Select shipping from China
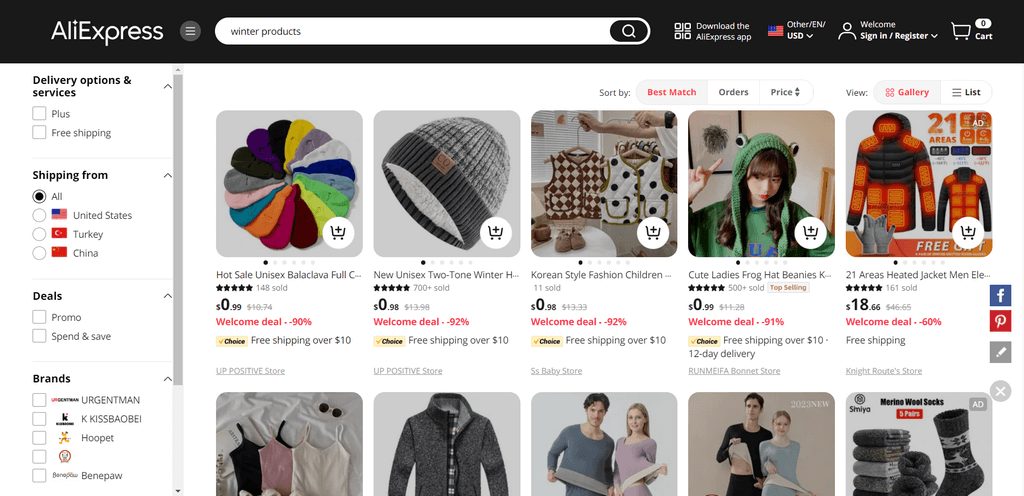Image resolution: width=1024 pixels, height=496 pixels. (x=39, y=253)
